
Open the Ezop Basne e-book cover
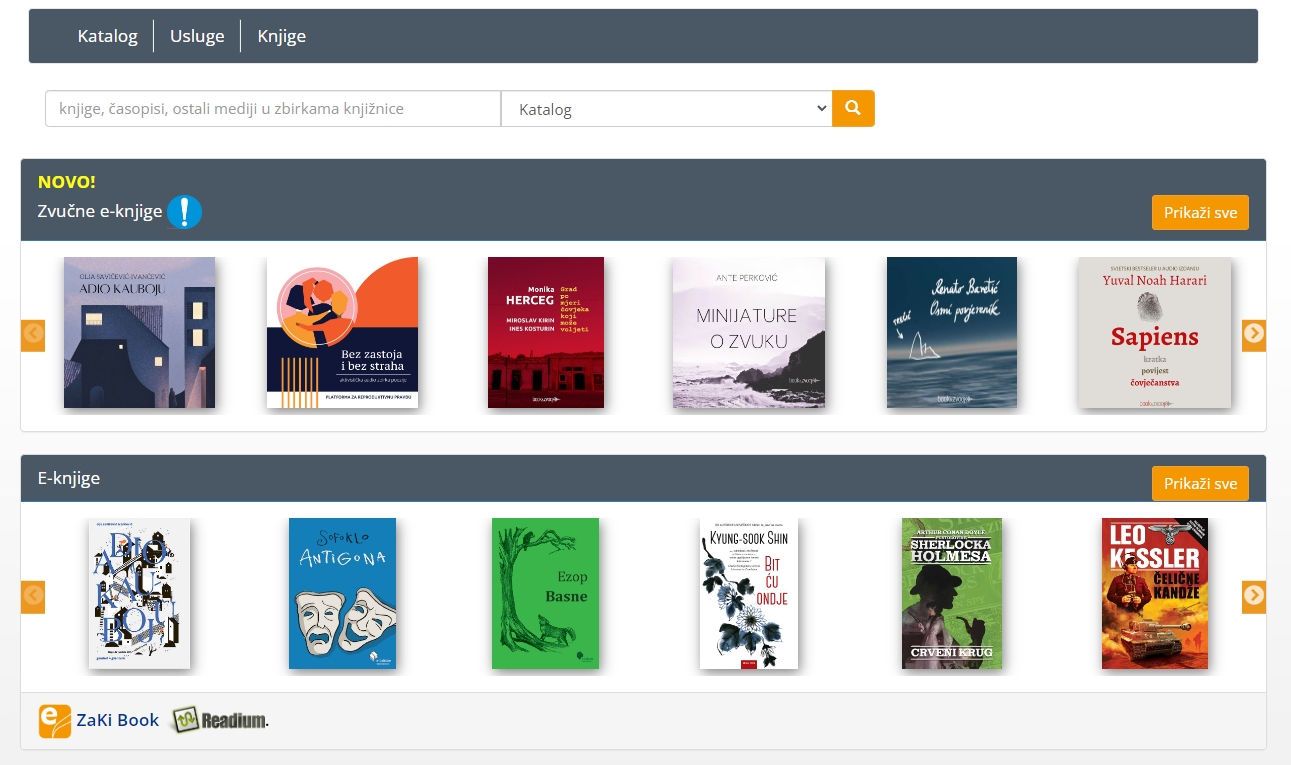tap(545, 594)
